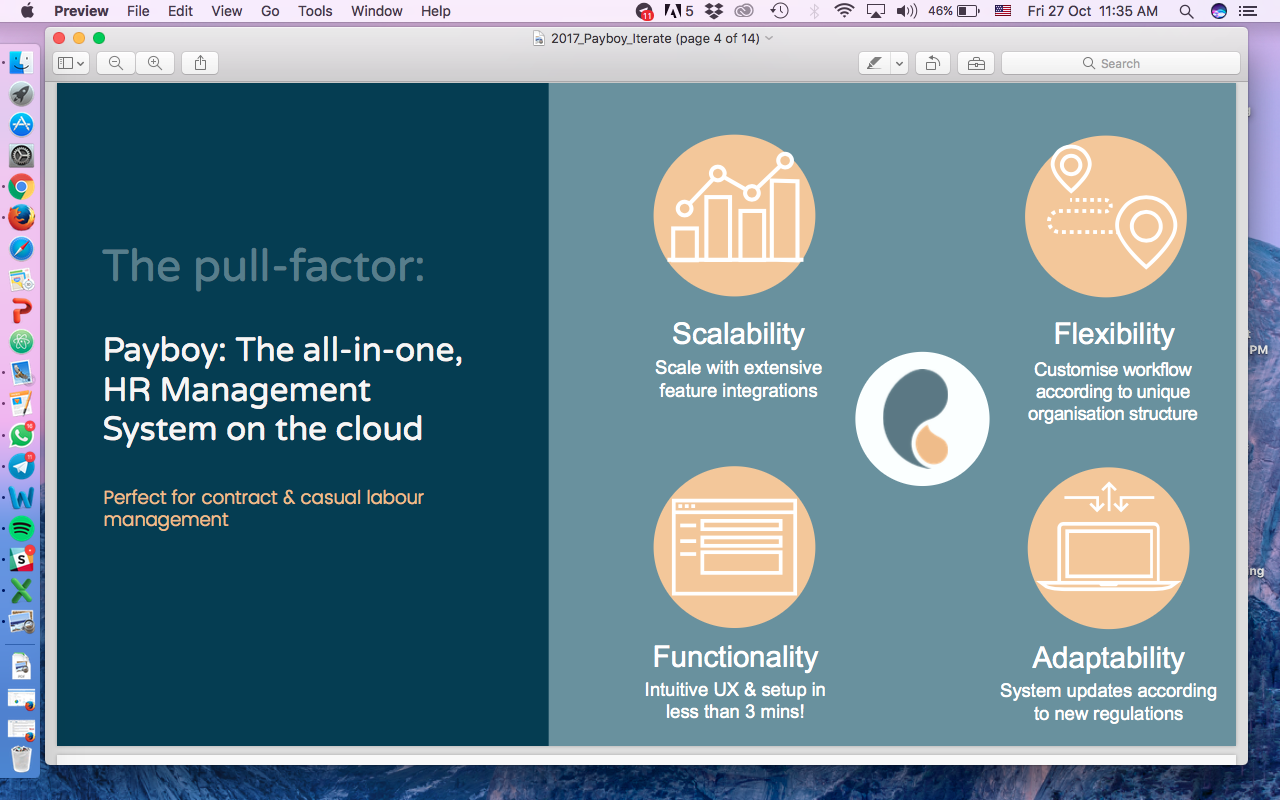Open the Trash in the Dock
The width and height of the screenshot is (1280, 800).
pyautogui.click(x=21, y=759)
